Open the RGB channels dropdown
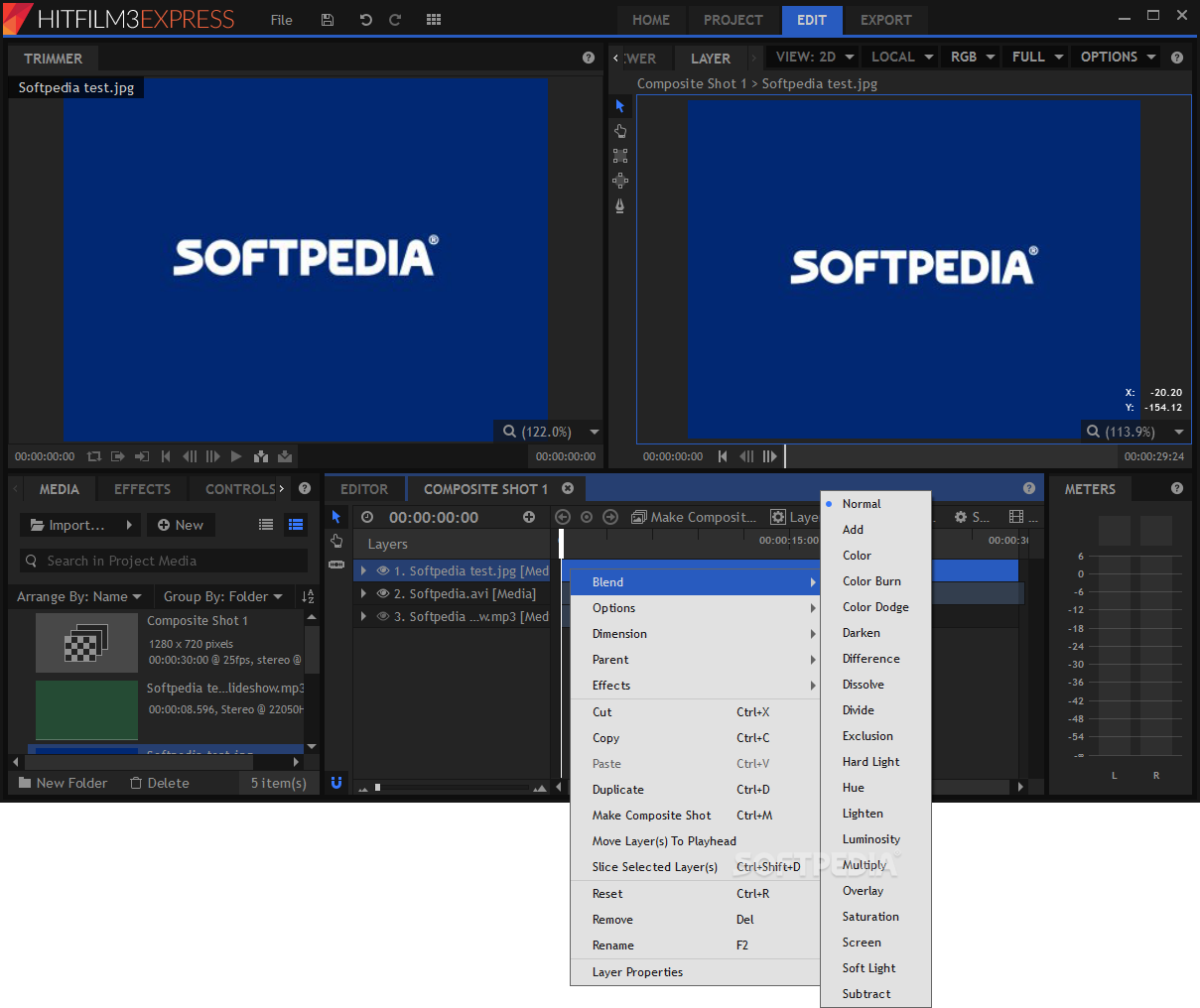 (973, 57)
